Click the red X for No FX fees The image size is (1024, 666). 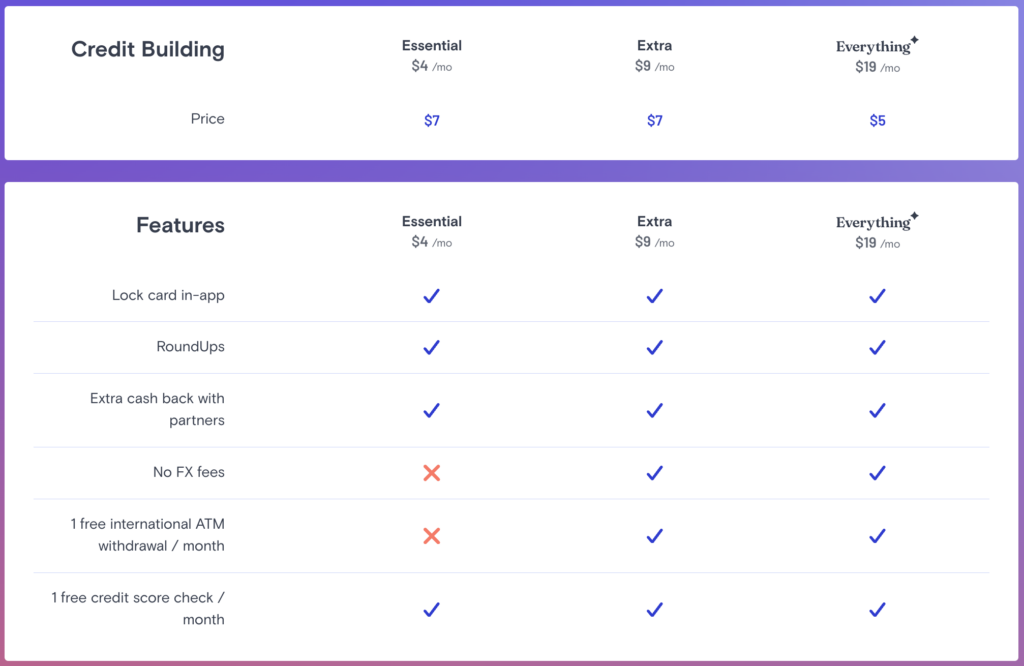coord(431,473)
